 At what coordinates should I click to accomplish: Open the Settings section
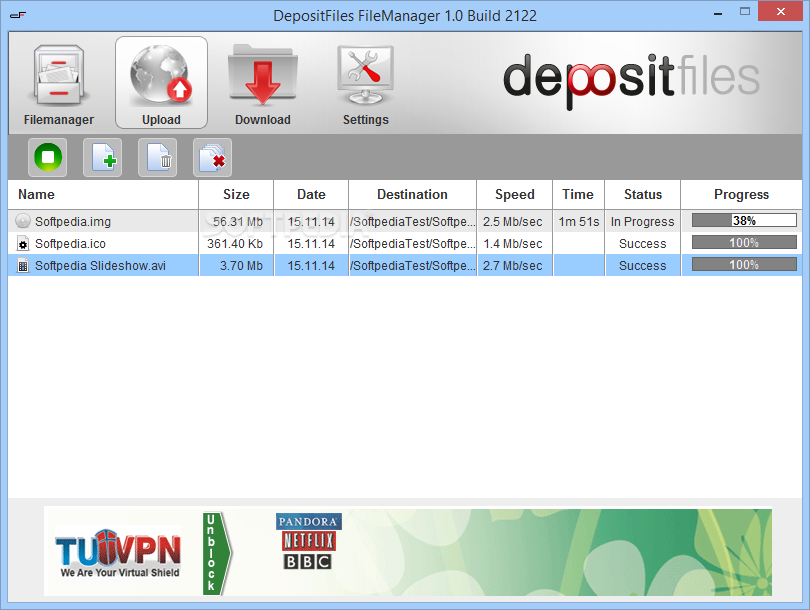pyautogui.click(x=365, y=83)
